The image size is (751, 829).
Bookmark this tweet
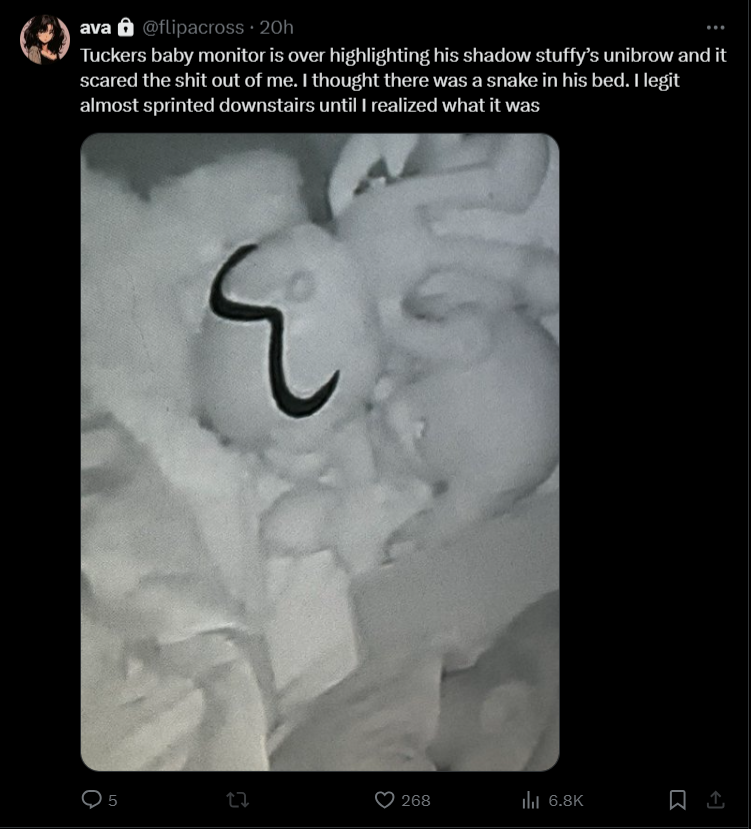click(677, 799)
